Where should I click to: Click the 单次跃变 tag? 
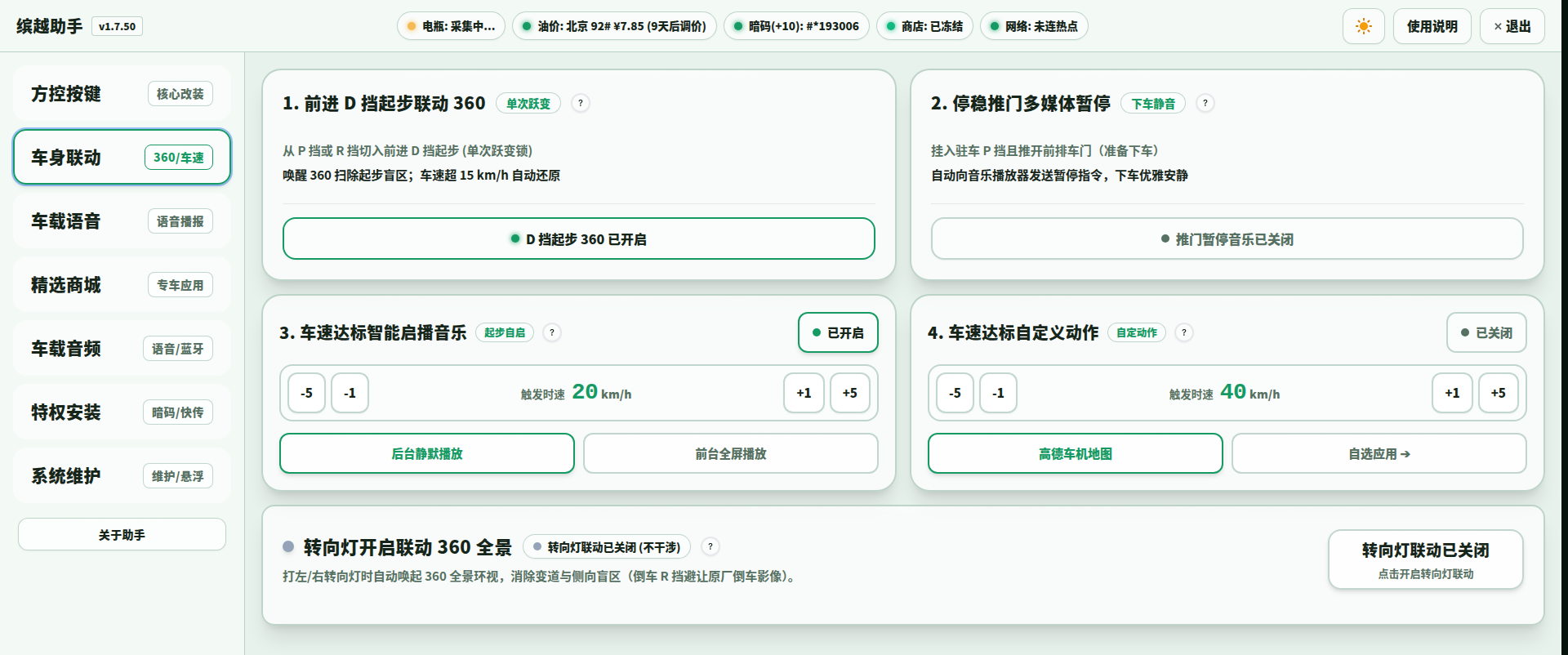pos(528,103)
